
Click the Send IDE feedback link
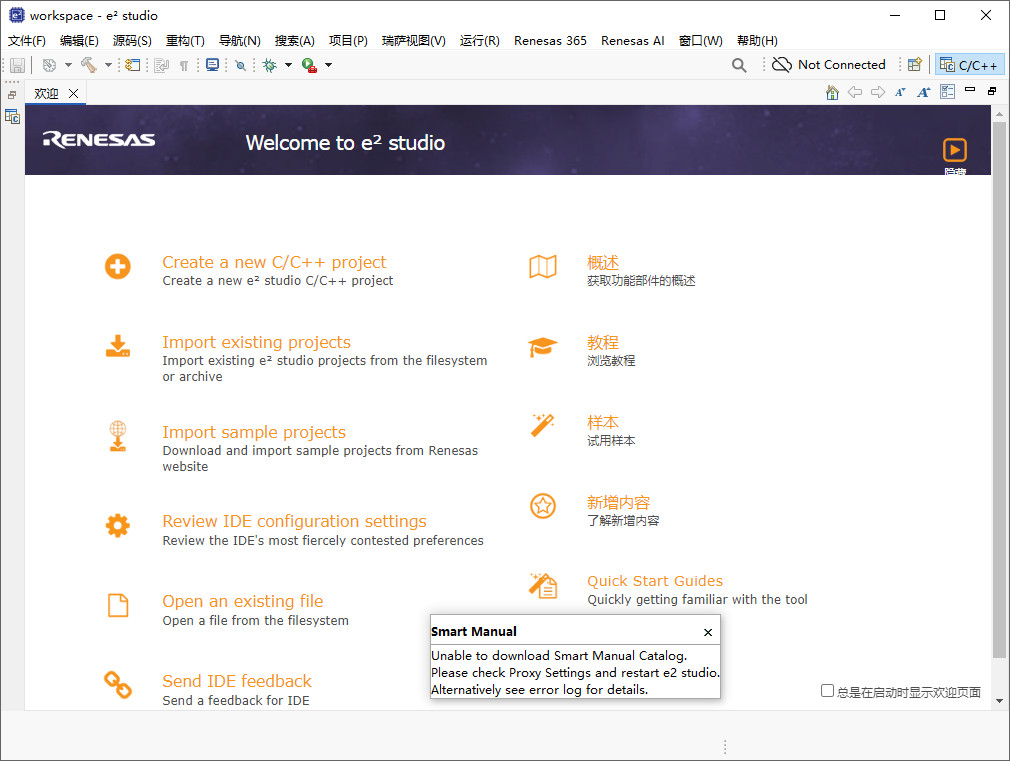(237, 681)
